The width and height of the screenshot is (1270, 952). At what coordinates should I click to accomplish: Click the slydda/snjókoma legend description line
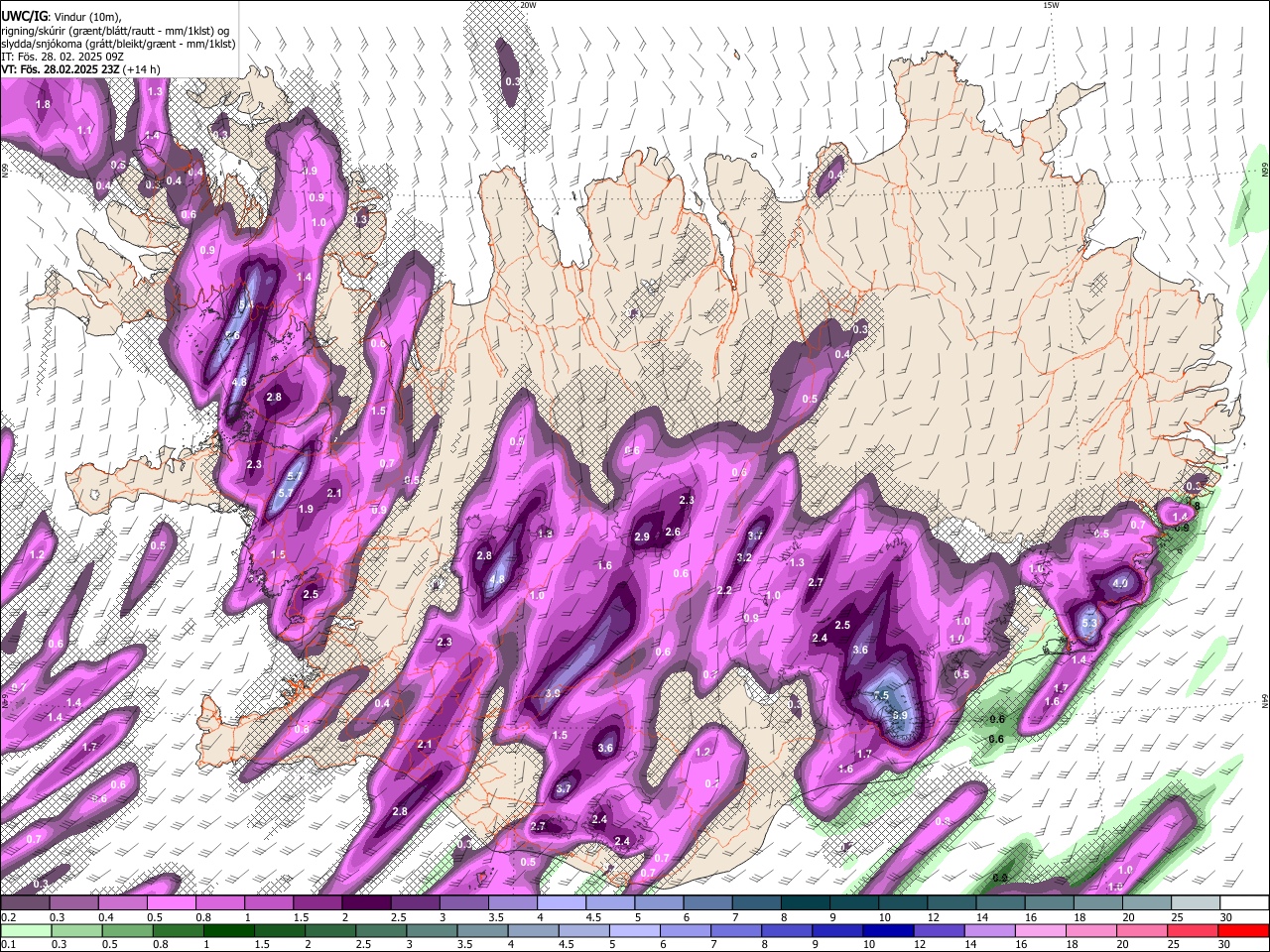(x=118, y=44)
